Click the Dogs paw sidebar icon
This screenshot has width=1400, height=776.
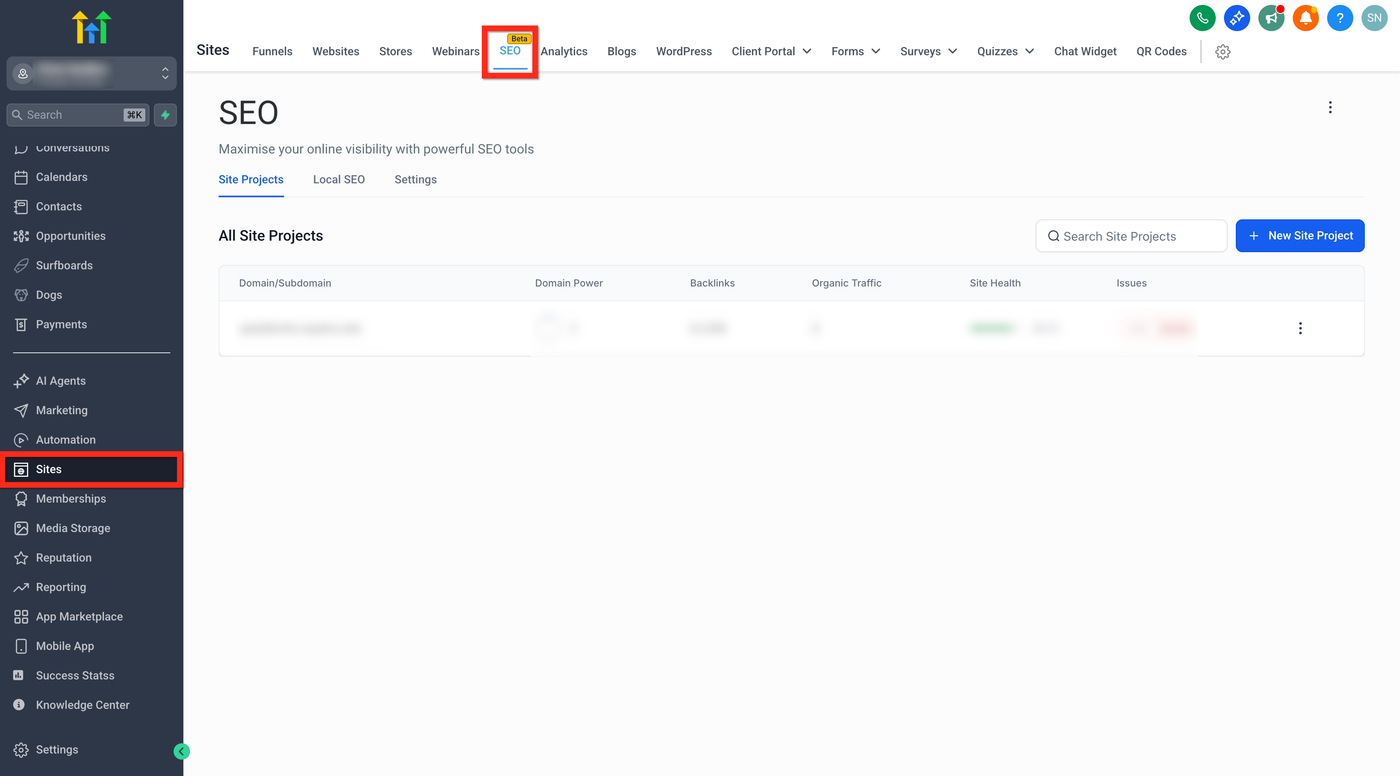point(21,295)
